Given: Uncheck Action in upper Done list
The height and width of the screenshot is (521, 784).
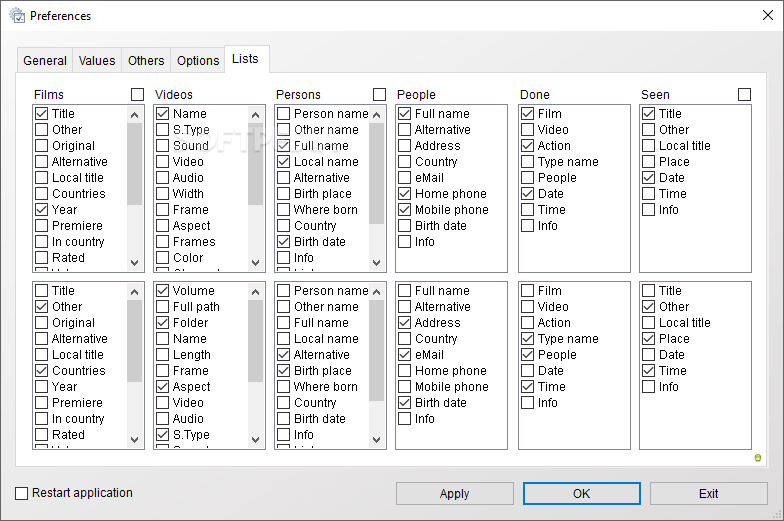Looking at the screenshot, I should tap(528, 146).
